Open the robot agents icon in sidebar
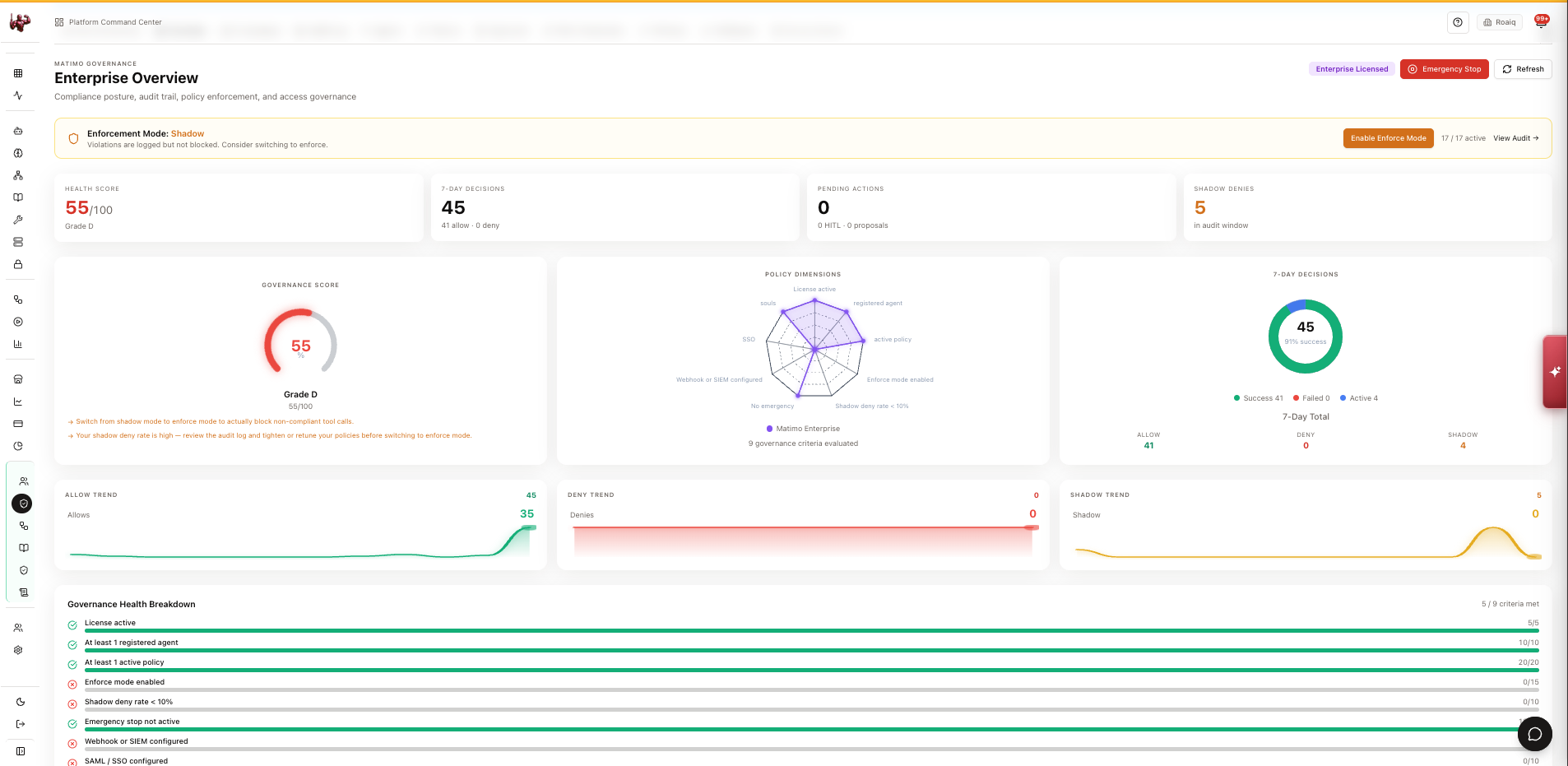Image resolution: width=1568 pixels, height=766 pixels. coord(18,131)
